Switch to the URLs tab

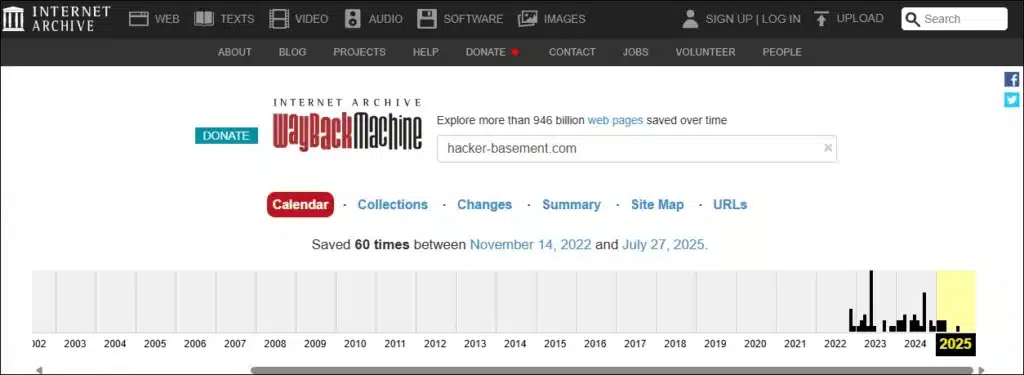[x=730, y=204]
